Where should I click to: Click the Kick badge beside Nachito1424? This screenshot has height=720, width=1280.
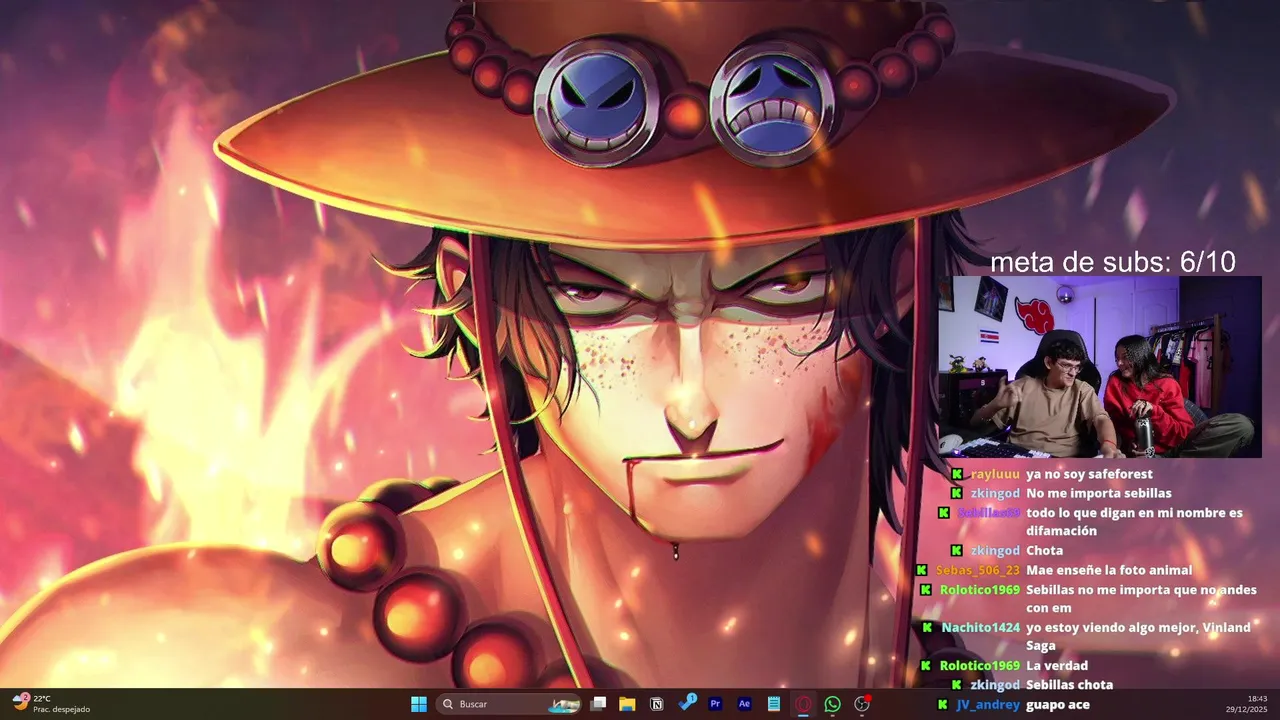coord(927,627)
